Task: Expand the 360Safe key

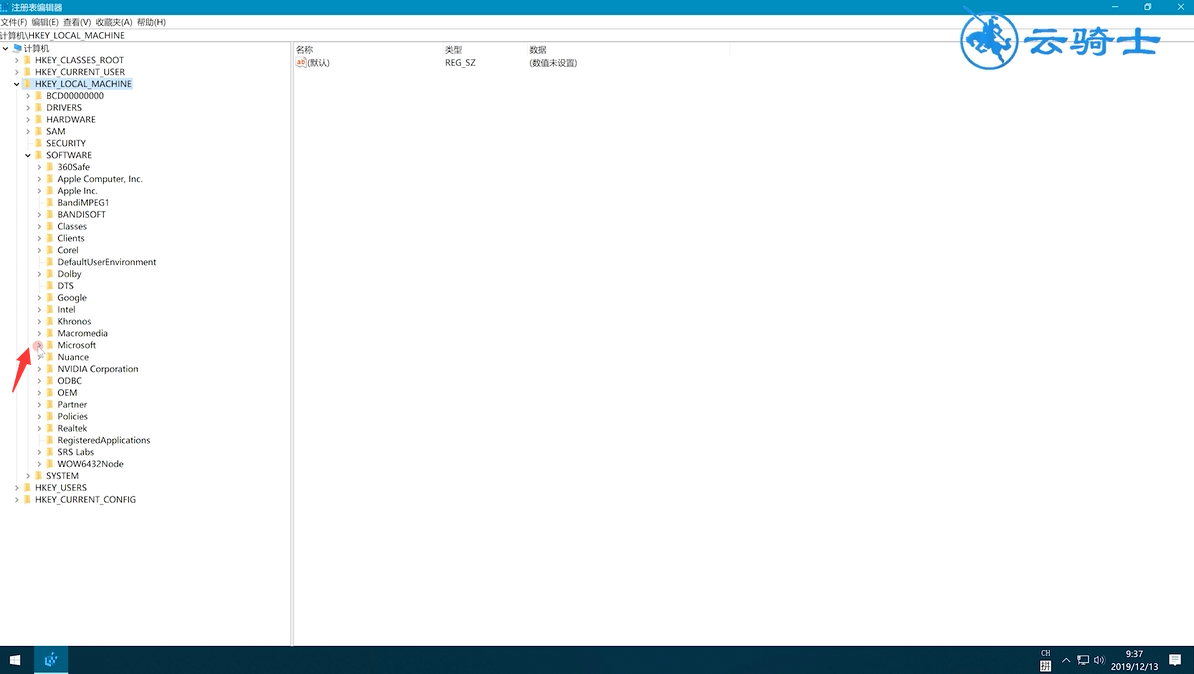Action: [40, 167]
